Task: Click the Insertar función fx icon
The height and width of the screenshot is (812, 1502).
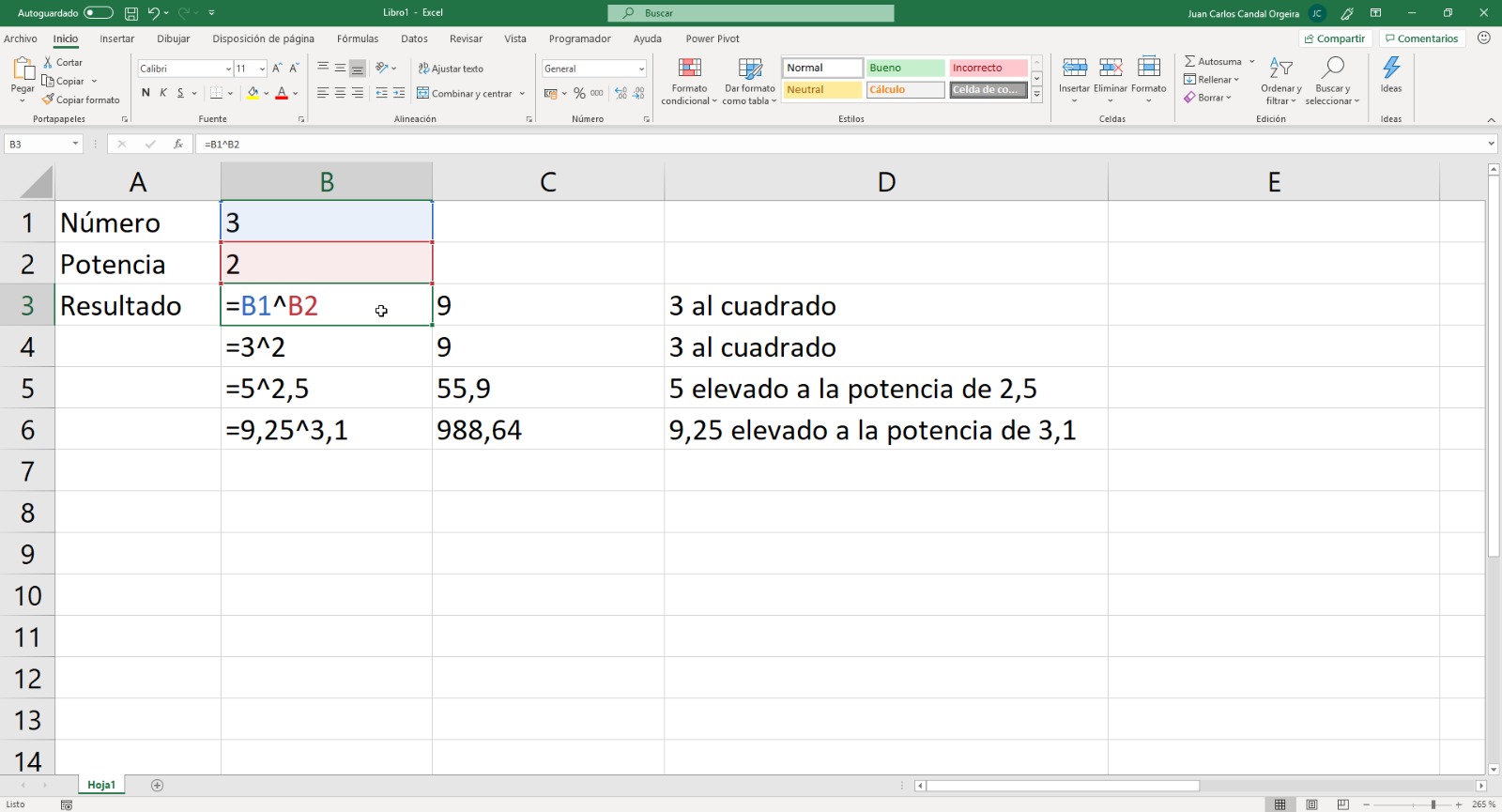Action: coord(177,145)
